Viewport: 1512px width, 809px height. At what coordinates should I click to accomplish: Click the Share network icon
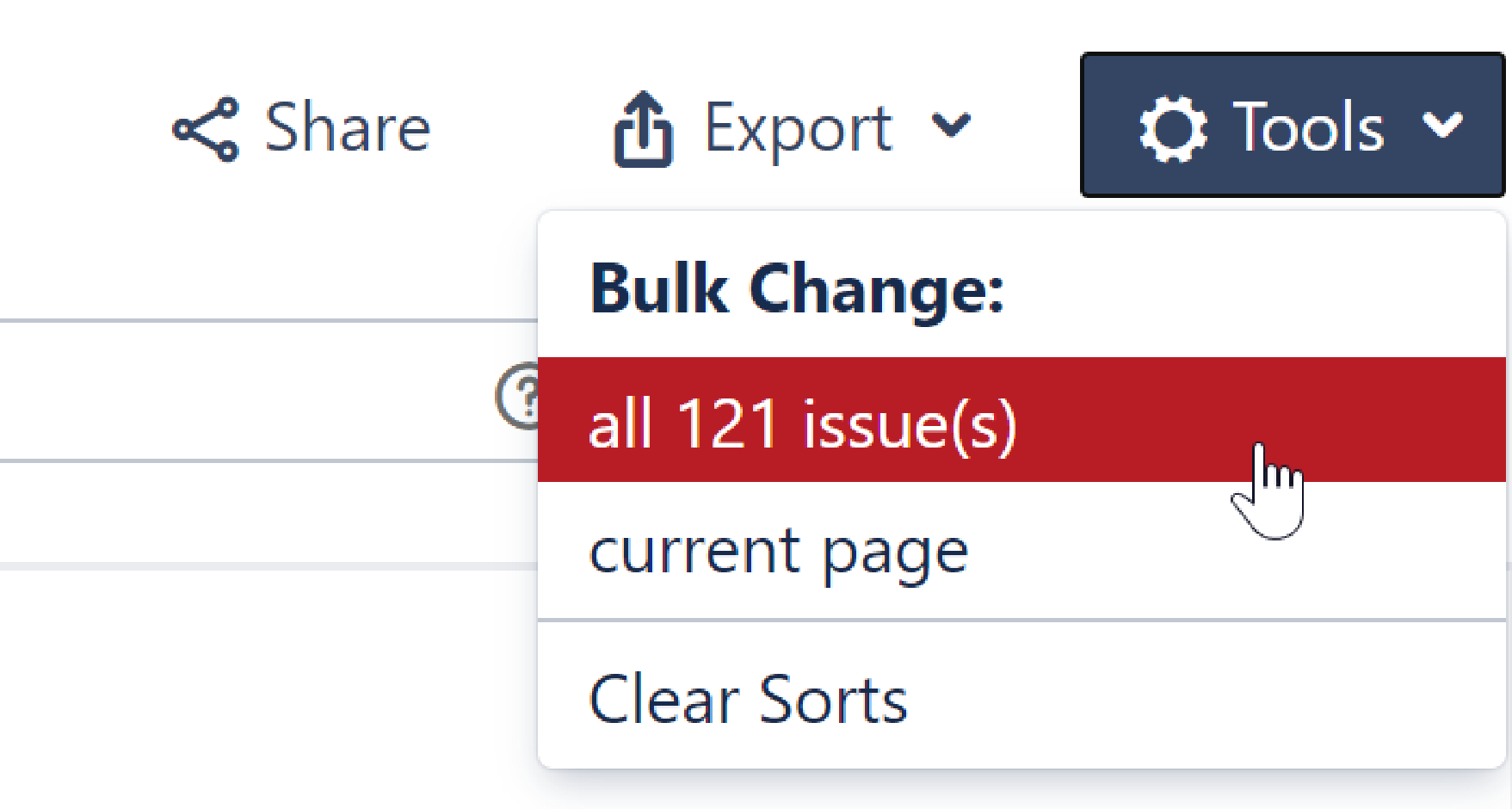click(x=206, y=129)
